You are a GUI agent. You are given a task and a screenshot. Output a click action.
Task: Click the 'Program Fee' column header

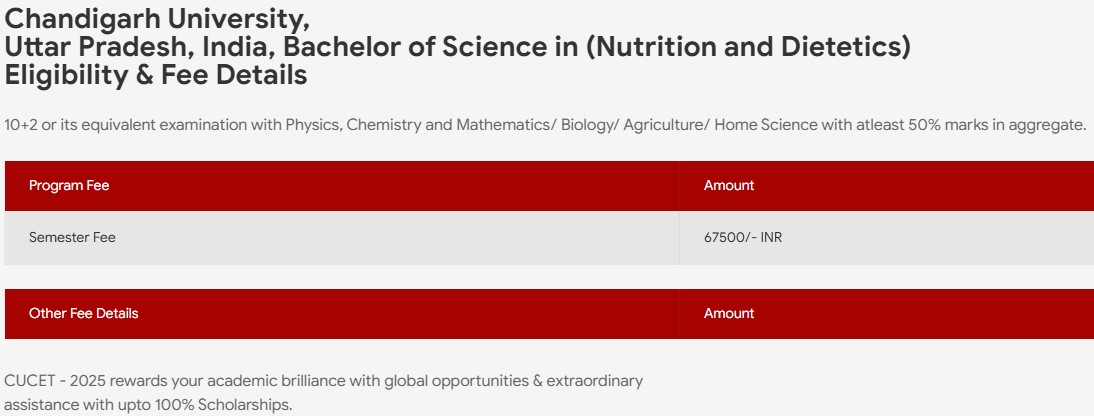69,185
